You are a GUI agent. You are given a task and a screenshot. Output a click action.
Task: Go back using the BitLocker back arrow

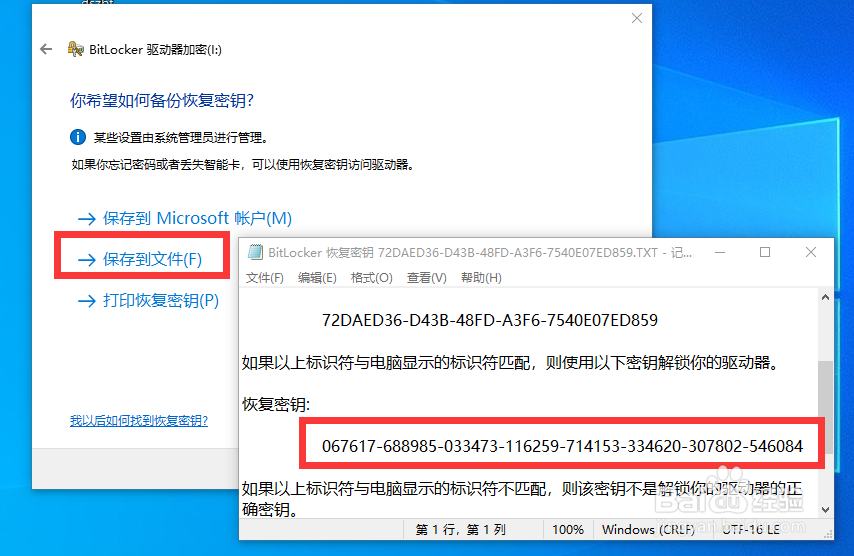pos(46,50)
